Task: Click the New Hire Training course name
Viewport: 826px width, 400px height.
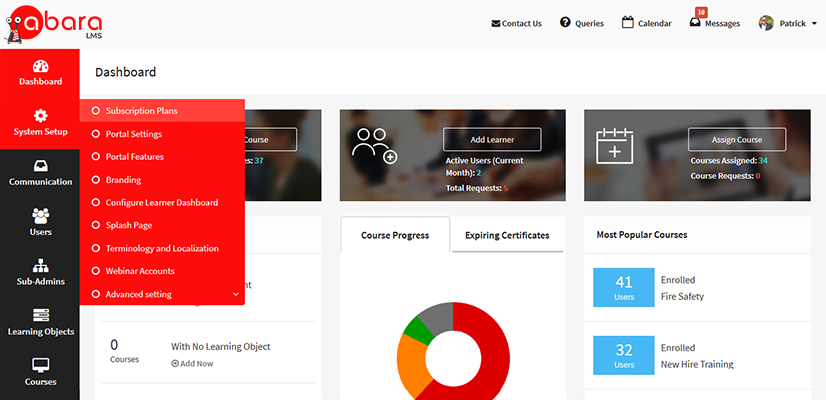Action: click(x=697, y=364)
